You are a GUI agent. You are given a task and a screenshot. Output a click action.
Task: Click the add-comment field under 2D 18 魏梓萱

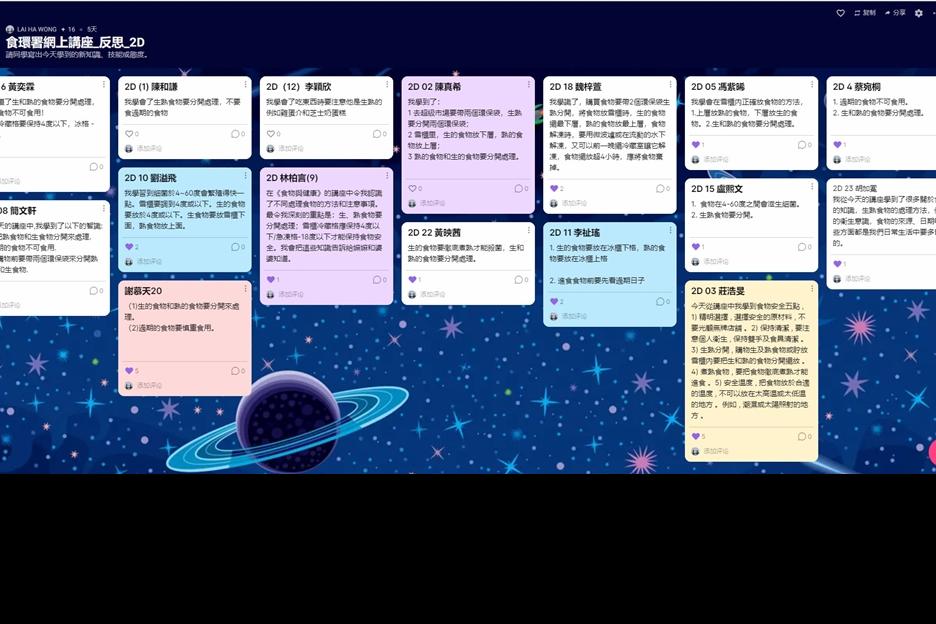tap(575, 203)
